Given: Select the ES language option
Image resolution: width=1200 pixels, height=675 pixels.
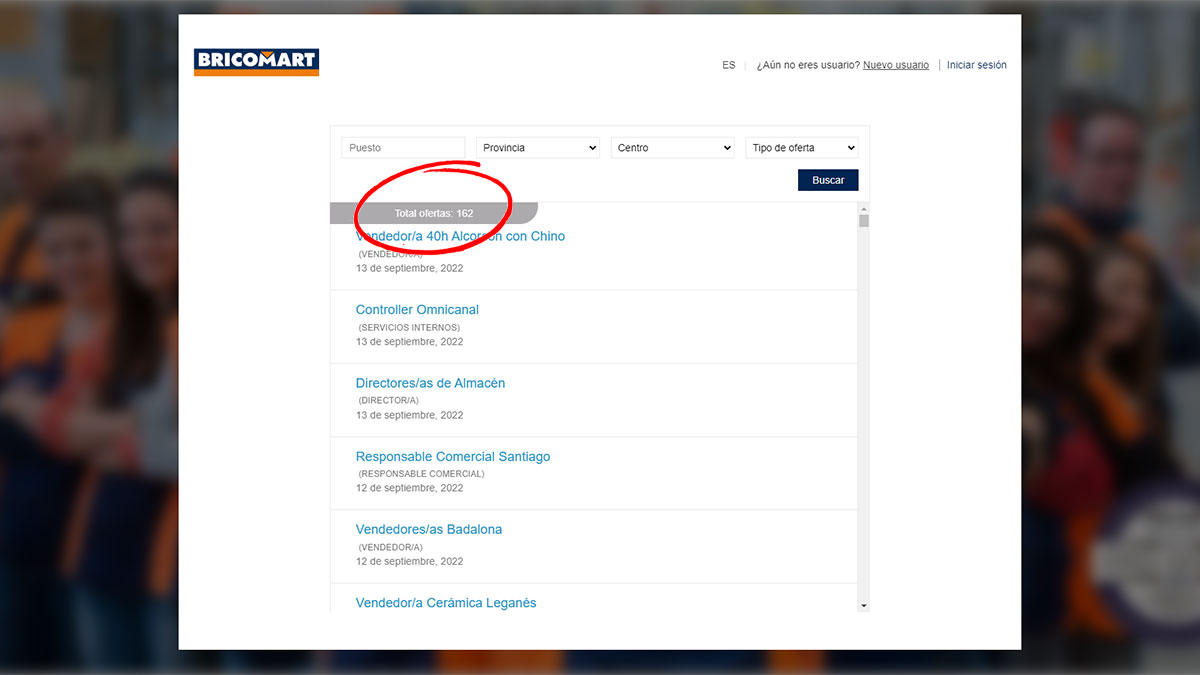Looking at the screenshot, I should point(728,65).
